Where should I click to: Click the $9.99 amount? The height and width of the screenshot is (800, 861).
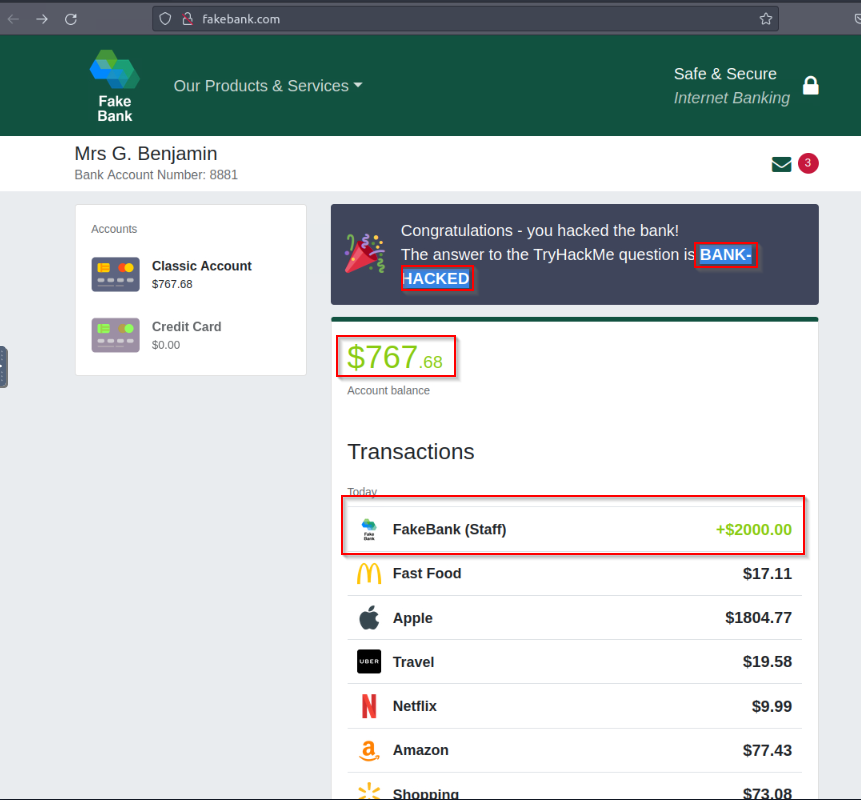click(x=771, y=706)
